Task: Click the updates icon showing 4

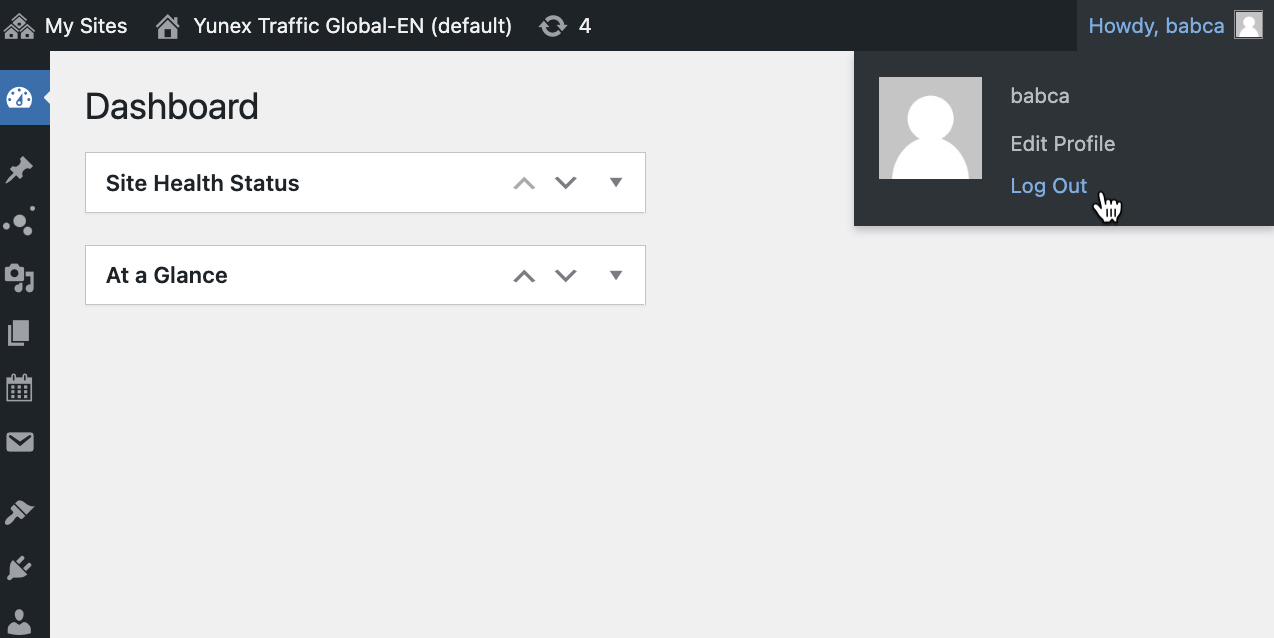Action: (x=565, y=26)
